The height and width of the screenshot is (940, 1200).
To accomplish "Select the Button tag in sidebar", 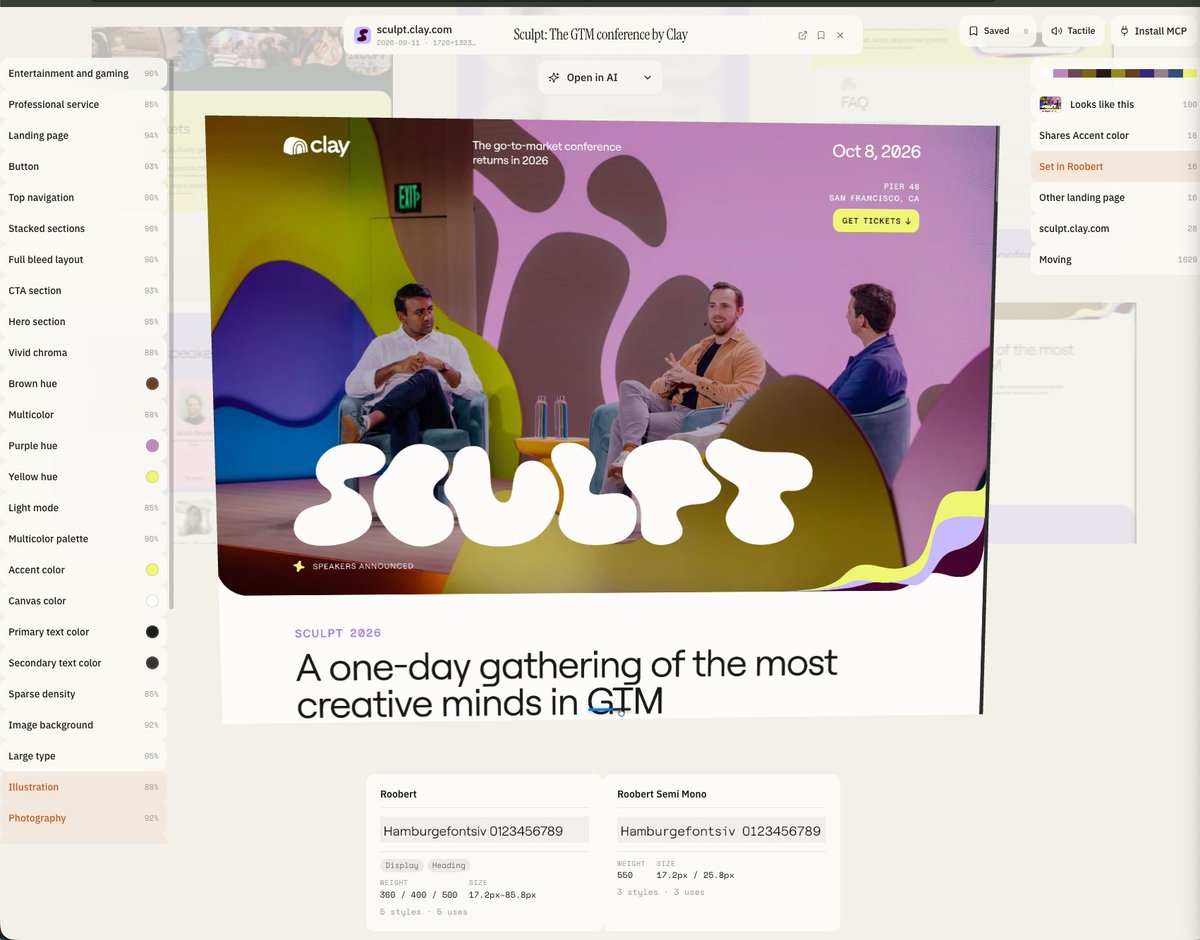I will [x=83, y=167].
